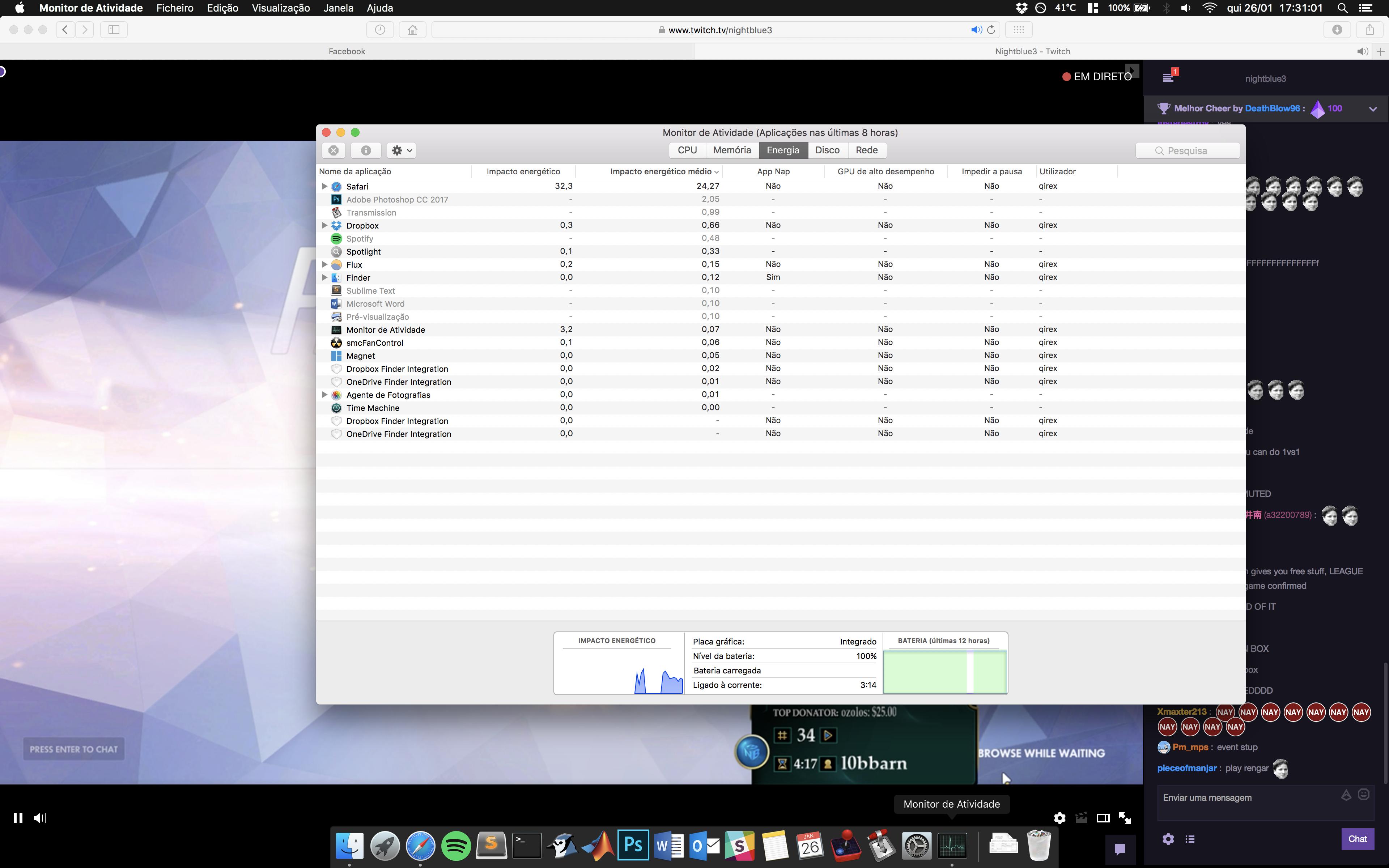Click the Xmaxter213 chat username
This screenshot has width=1389, height=868.
[1182, 711]
